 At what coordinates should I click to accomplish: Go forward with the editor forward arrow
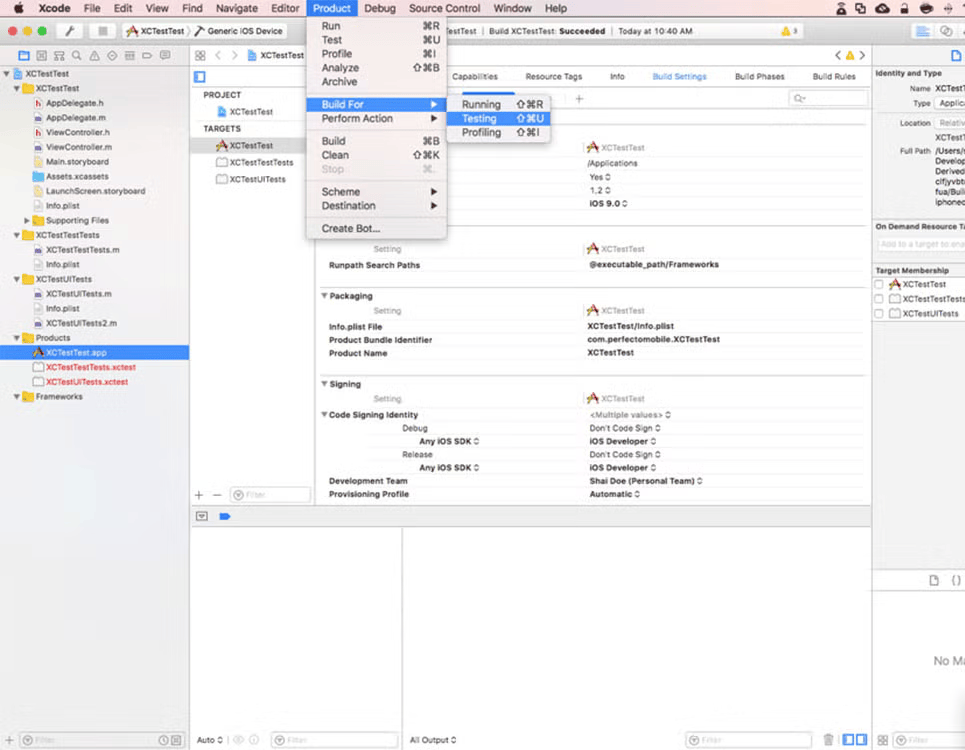234,55
